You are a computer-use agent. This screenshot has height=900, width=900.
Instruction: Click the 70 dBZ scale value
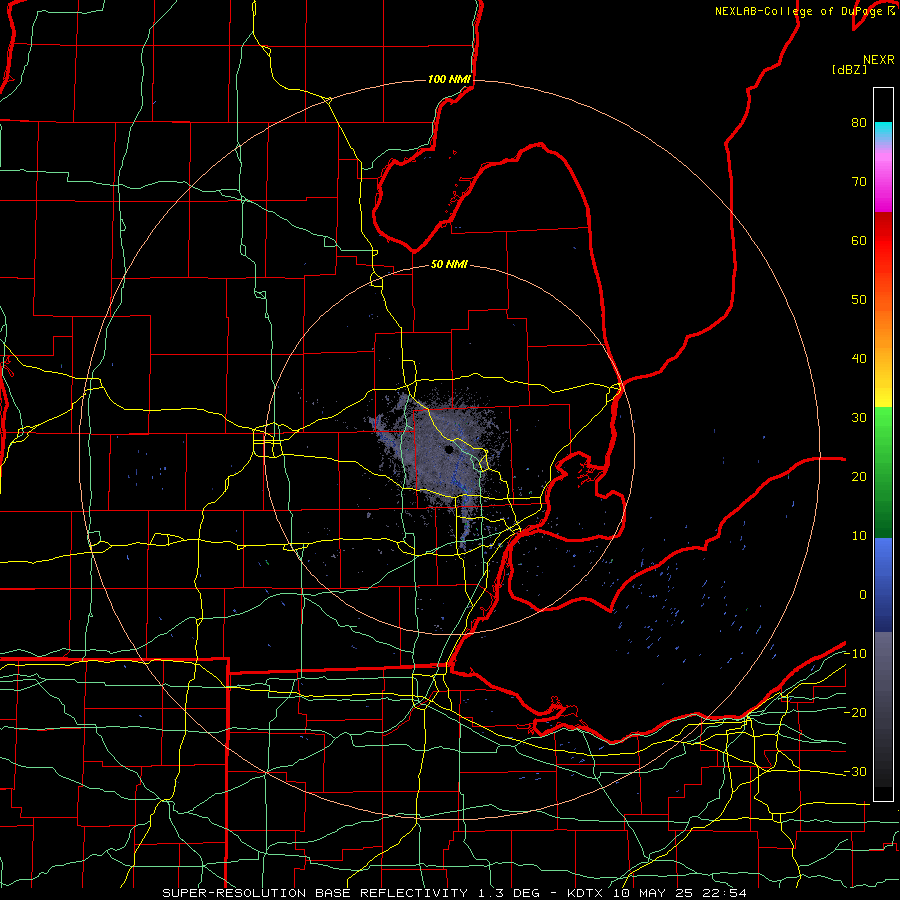pos(859,182)
